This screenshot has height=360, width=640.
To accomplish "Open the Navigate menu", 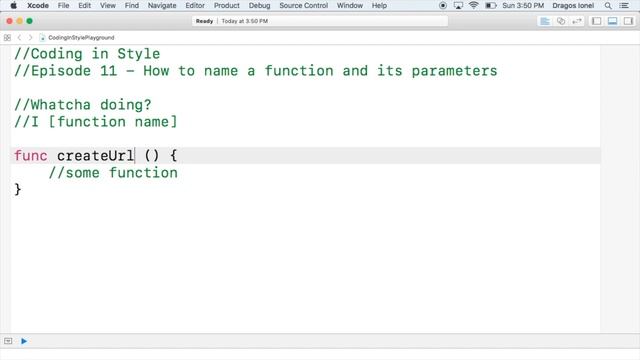I will point(162,6).
